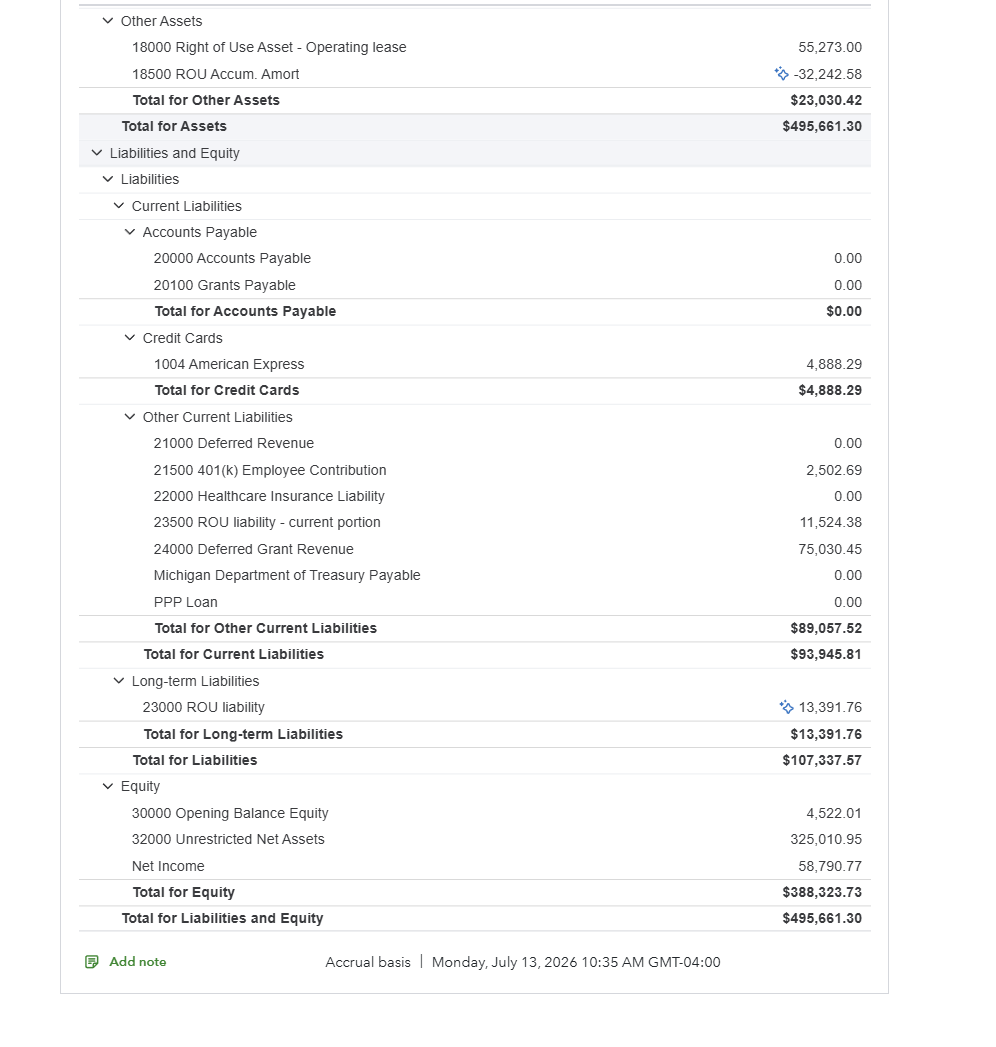
Task: Collapse the Other Current Liabilities chevron
Action: coord(130,417)
